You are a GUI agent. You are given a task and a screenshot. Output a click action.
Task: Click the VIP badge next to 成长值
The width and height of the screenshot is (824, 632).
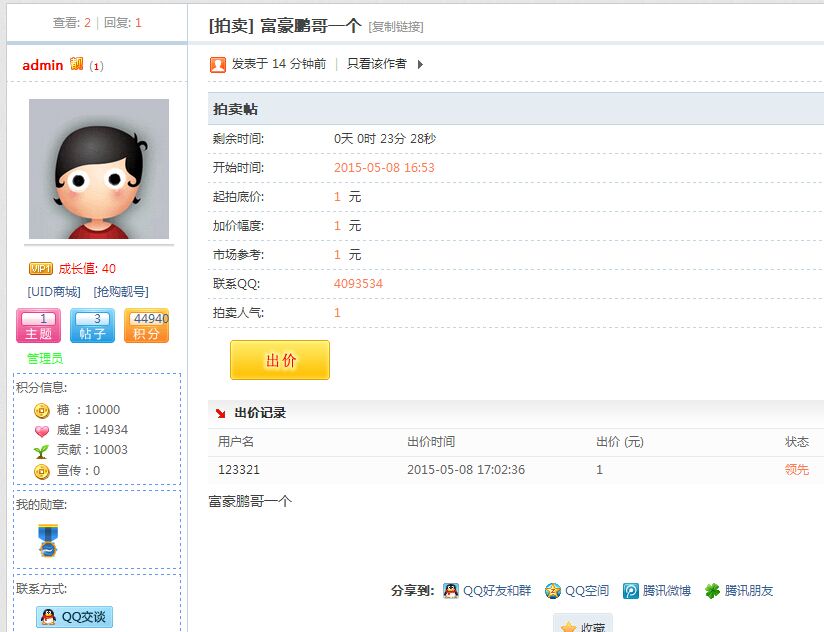(39, 268)
